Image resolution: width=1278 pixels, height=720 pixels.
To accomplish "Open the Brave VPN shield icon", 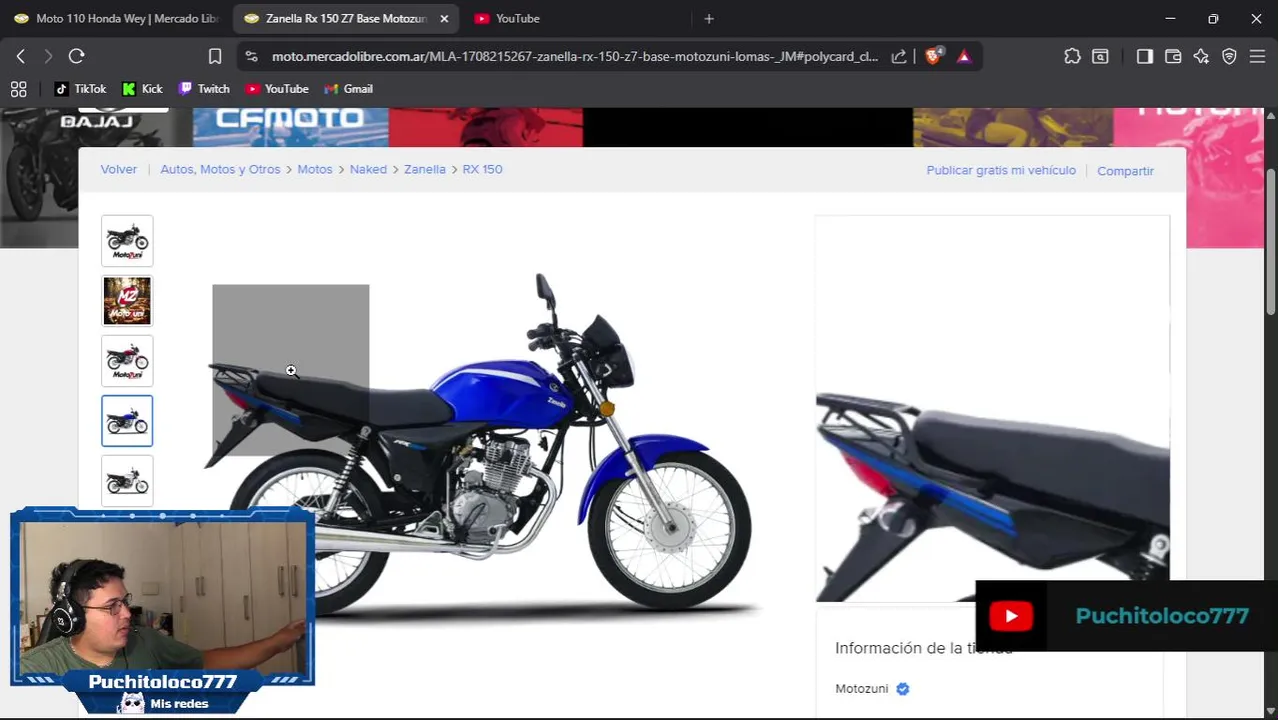I will pos(1229,57).
